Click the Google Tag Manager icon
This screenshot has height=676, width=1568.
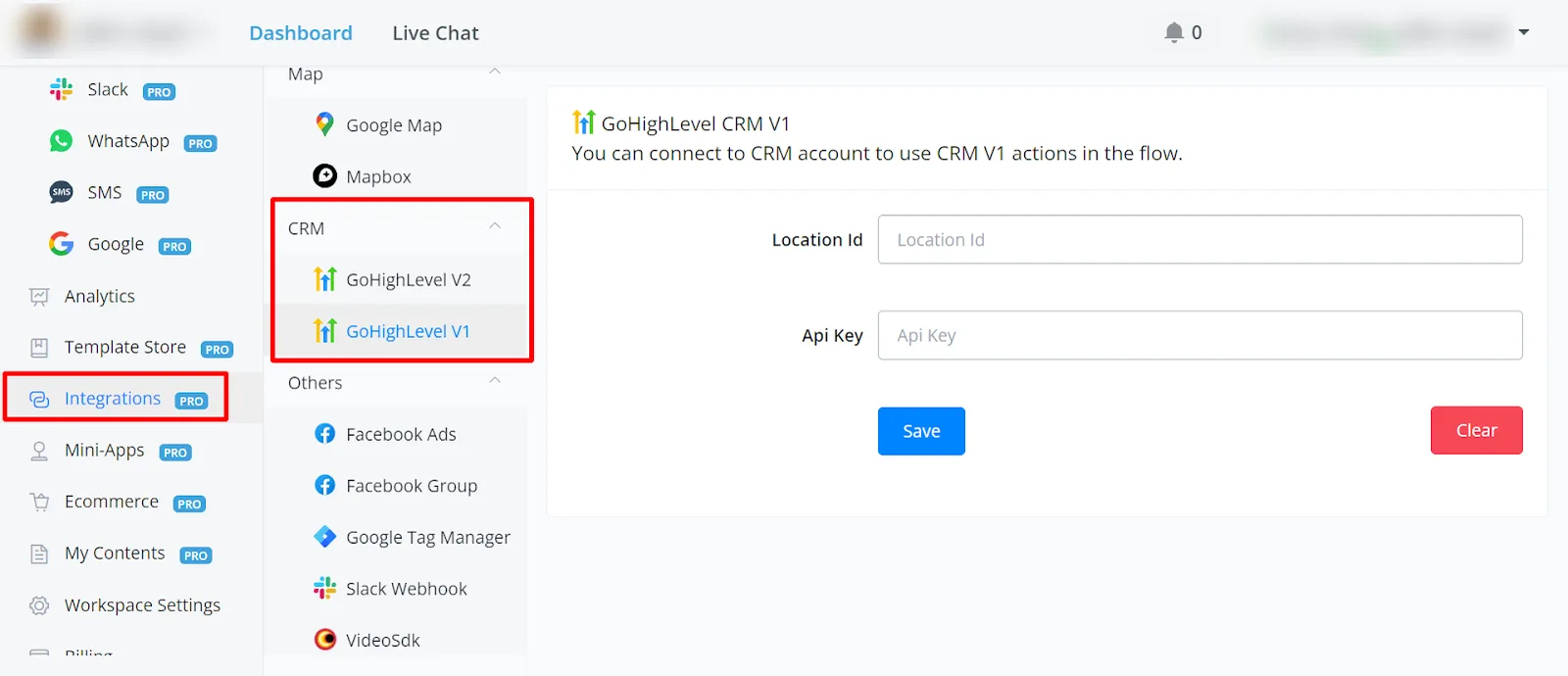(324, 536)
